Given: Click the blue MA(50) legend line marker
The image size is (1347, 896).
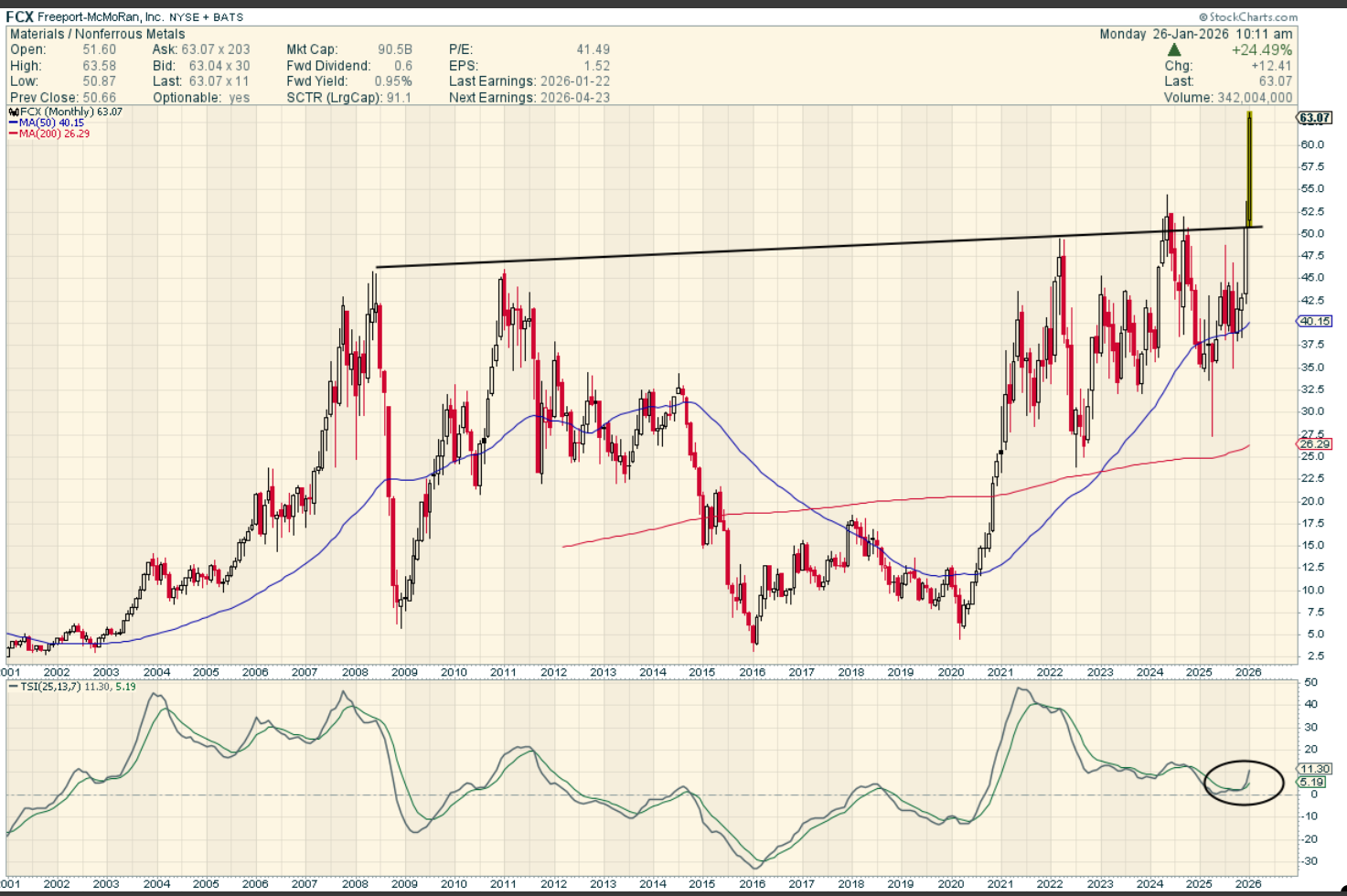Looking at the screenshot, I should tap(14, 123).
